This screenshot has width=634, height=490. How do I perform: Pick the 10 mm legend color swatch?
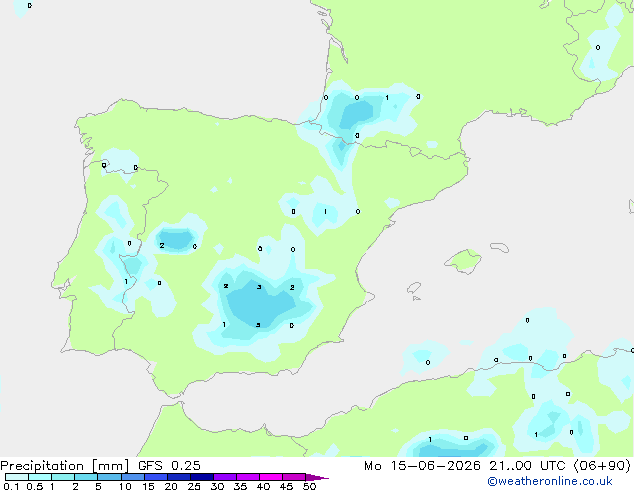click(x=132, y=477)
